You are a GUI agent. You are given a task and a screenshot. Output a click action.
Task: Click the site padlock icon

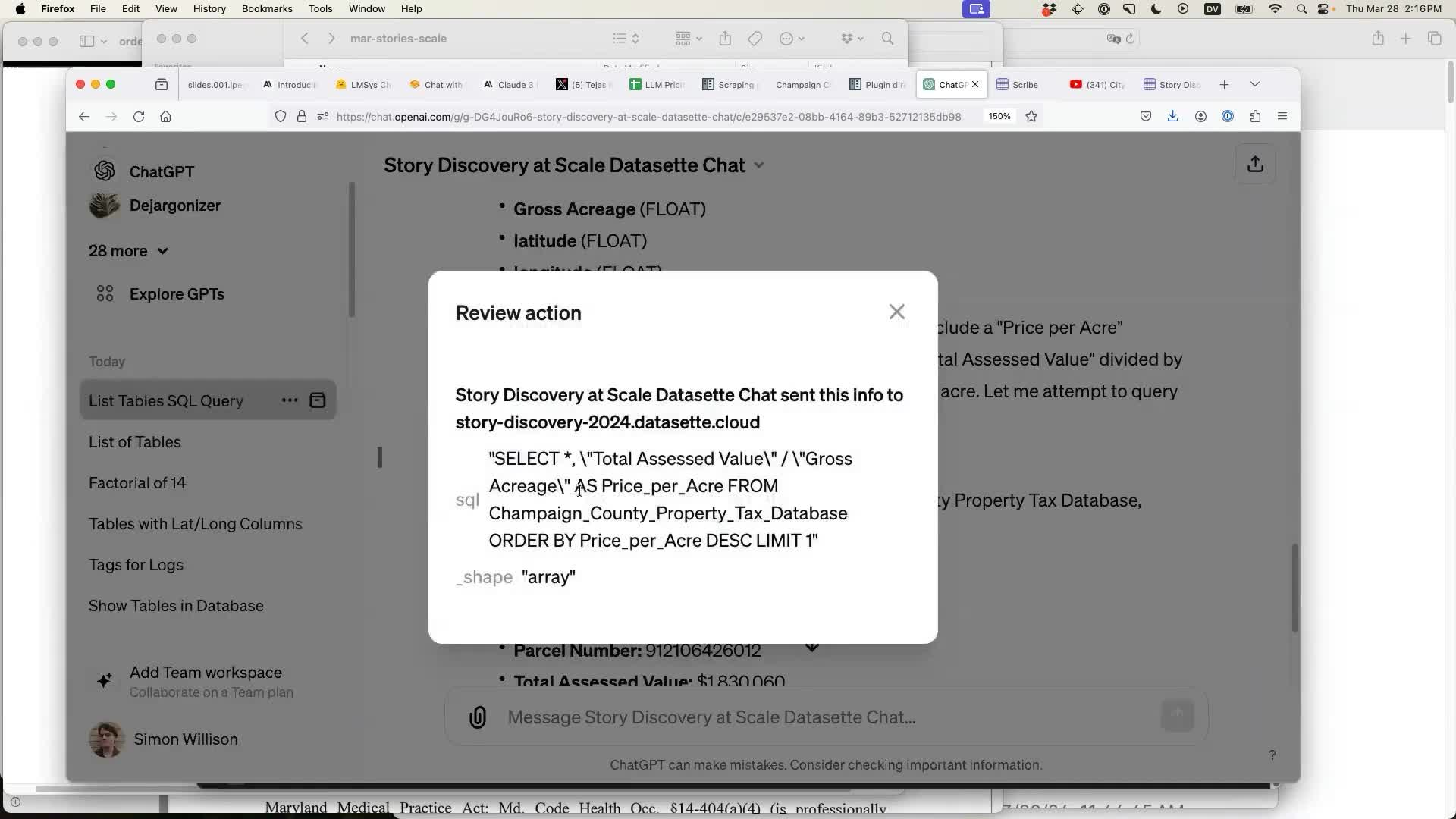pyautogui.click(x=302, y=116)
